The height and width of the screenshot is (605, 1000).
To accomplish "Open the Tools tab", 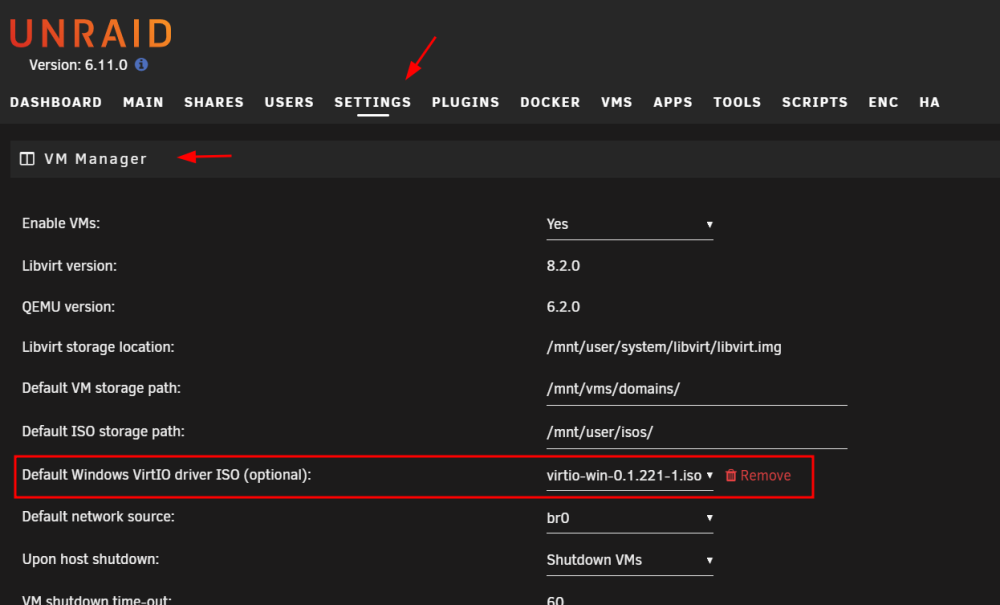I will click(x=737, y=102).
